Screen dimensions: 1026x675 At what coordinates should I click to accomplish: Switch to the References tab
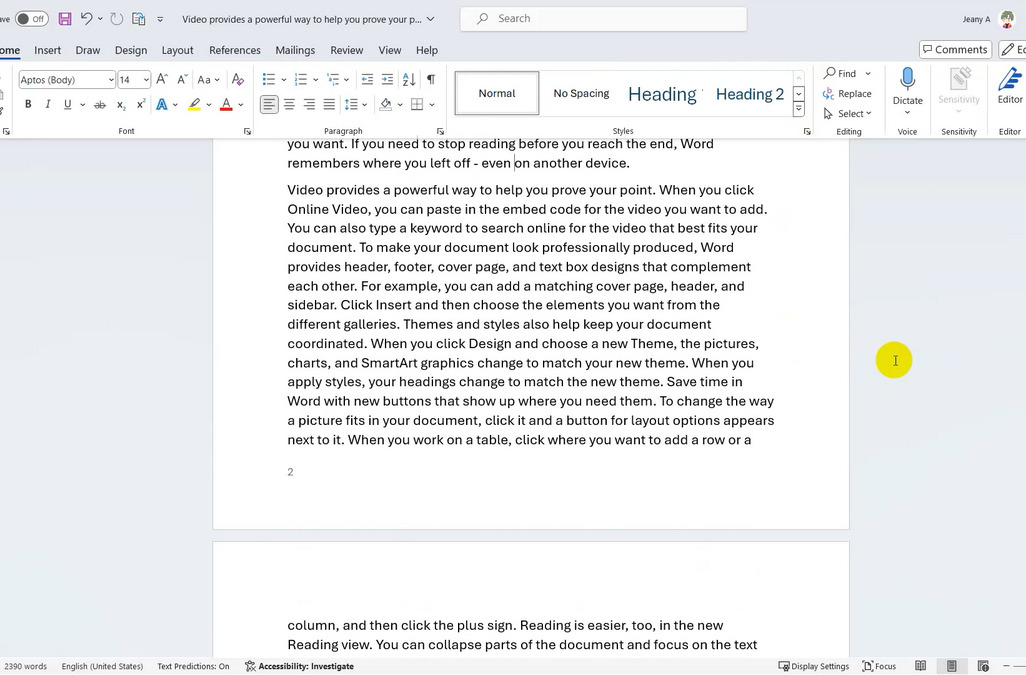(x=234, y=50)
